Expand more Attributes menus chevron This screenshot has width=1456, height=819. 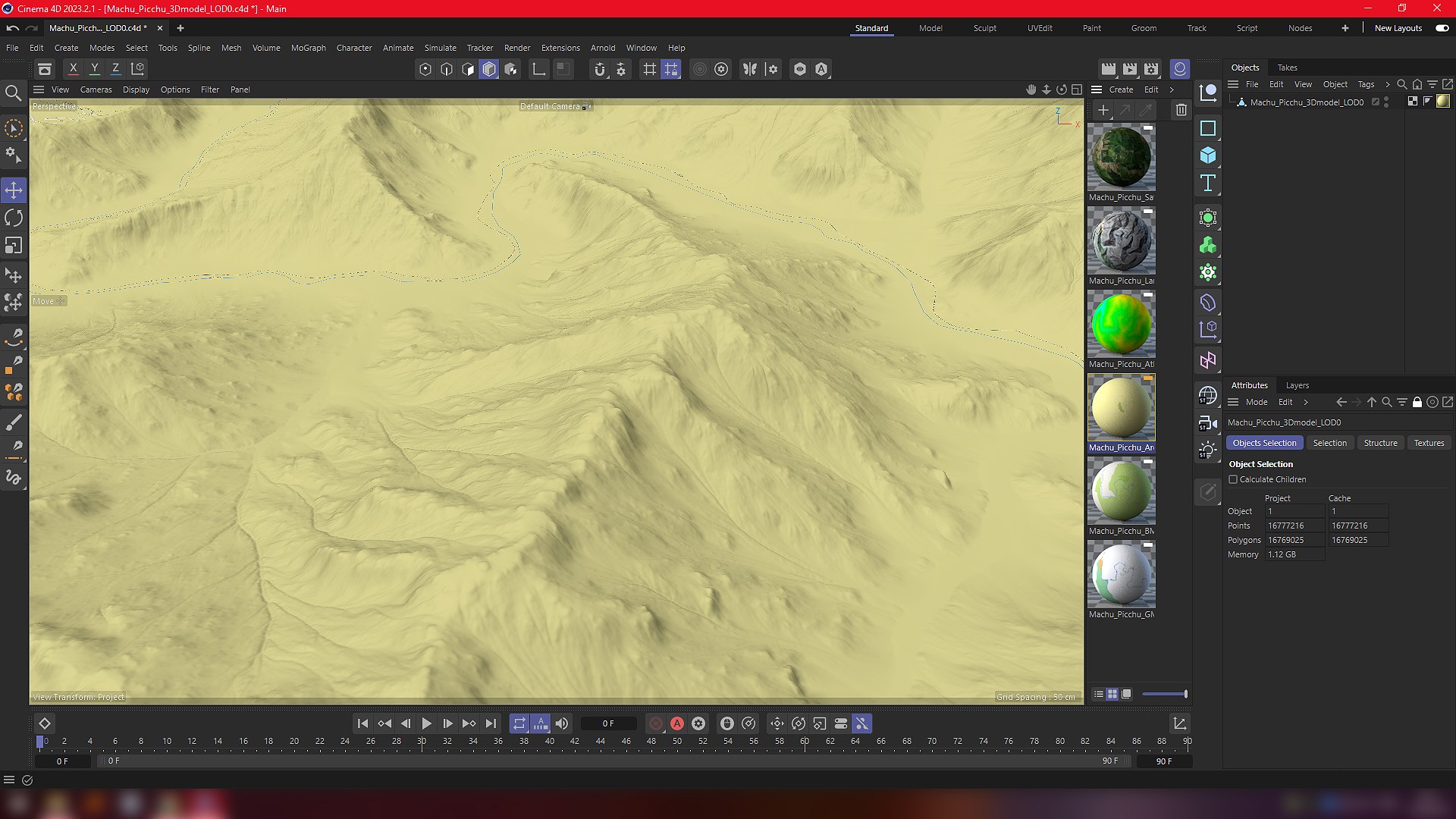(1306, 402)
